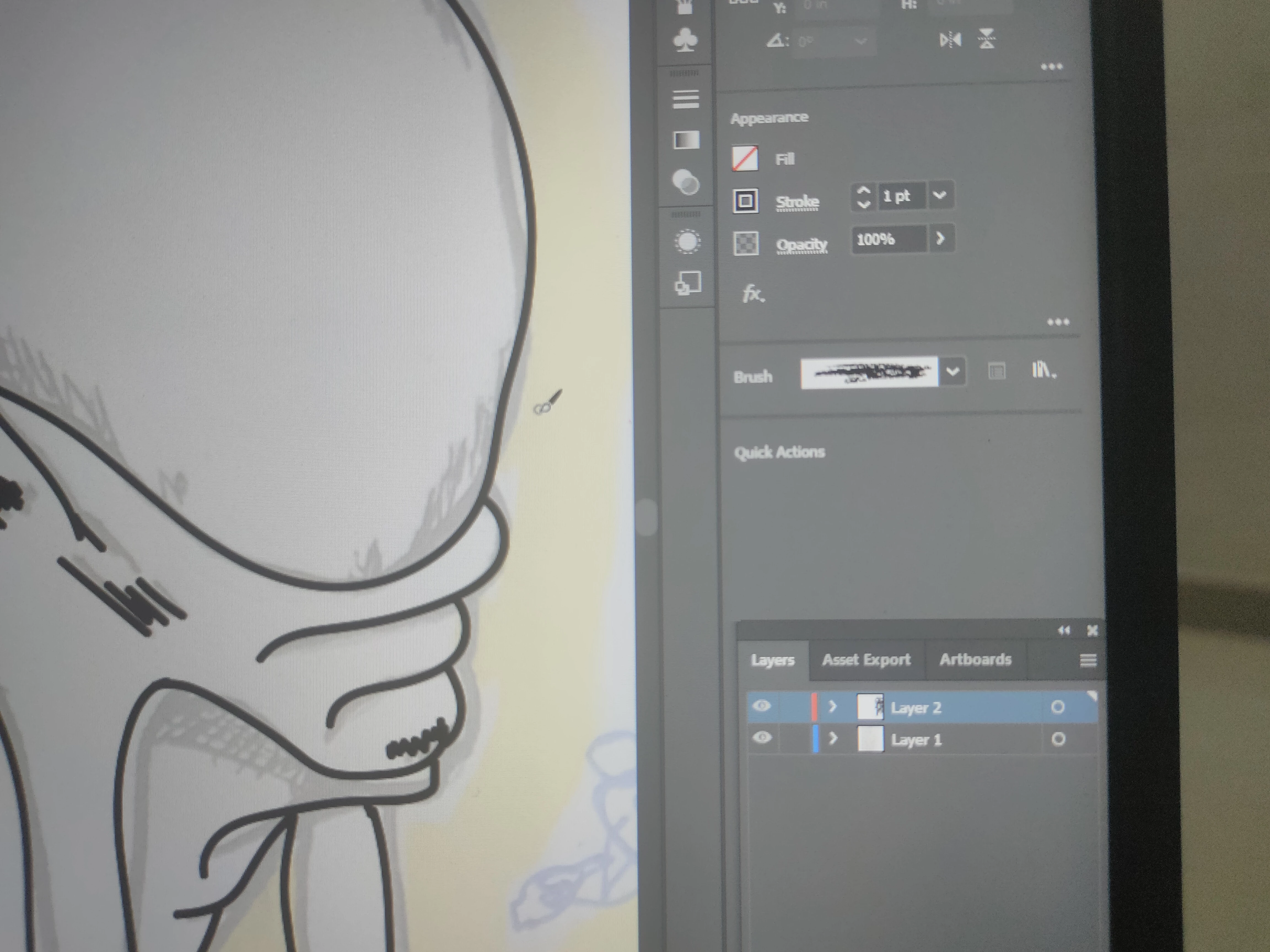1270x952 pixels.
Task: Open the stroke weight dropdown
Action: (940, 195)
